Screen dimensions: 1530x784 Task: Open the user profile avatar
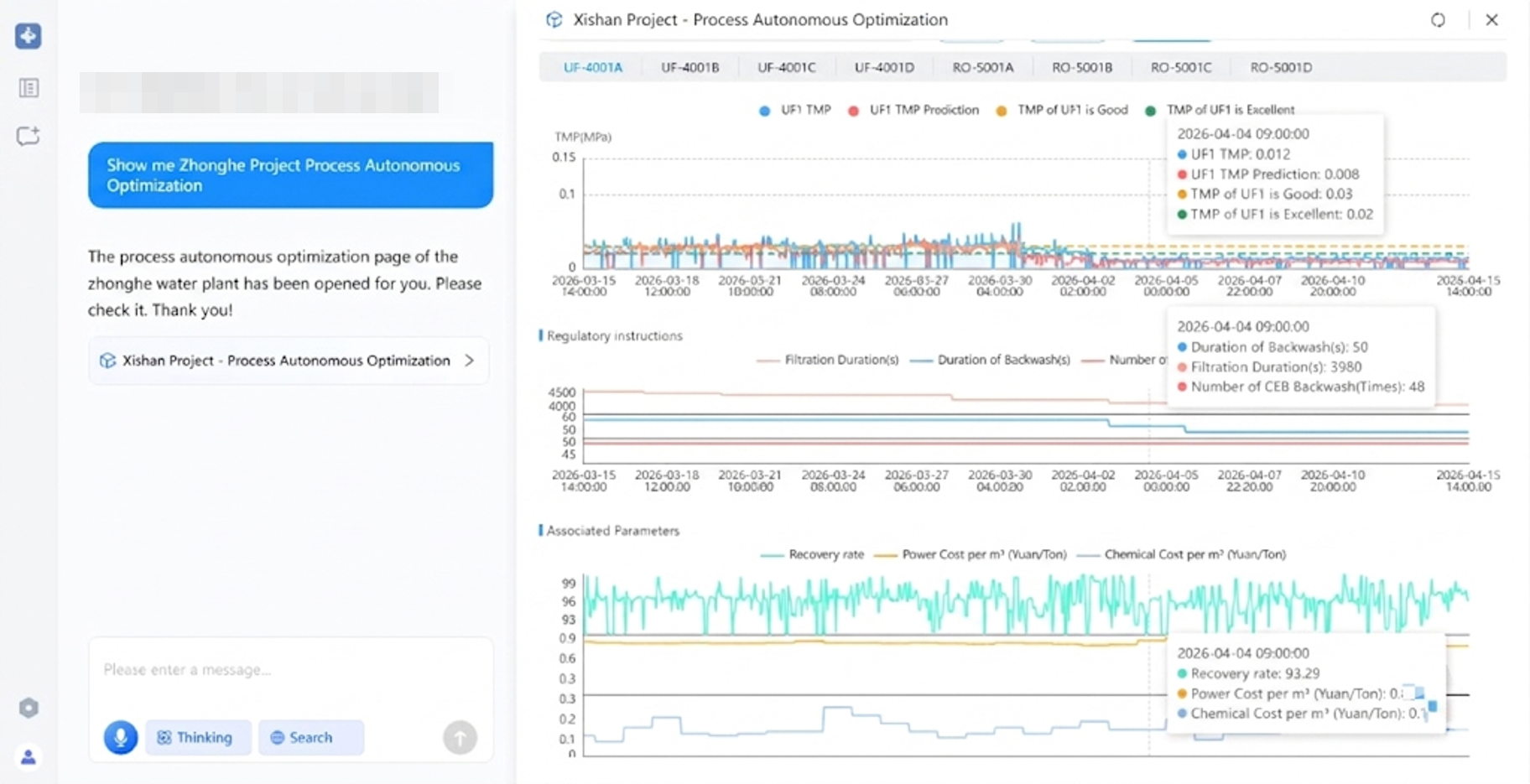click(29, 757)
